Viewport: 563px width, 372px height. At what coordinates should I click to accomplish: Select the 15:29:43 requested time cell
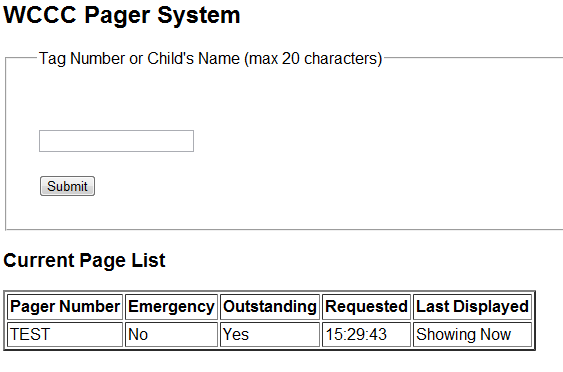(x=366, y=334)
